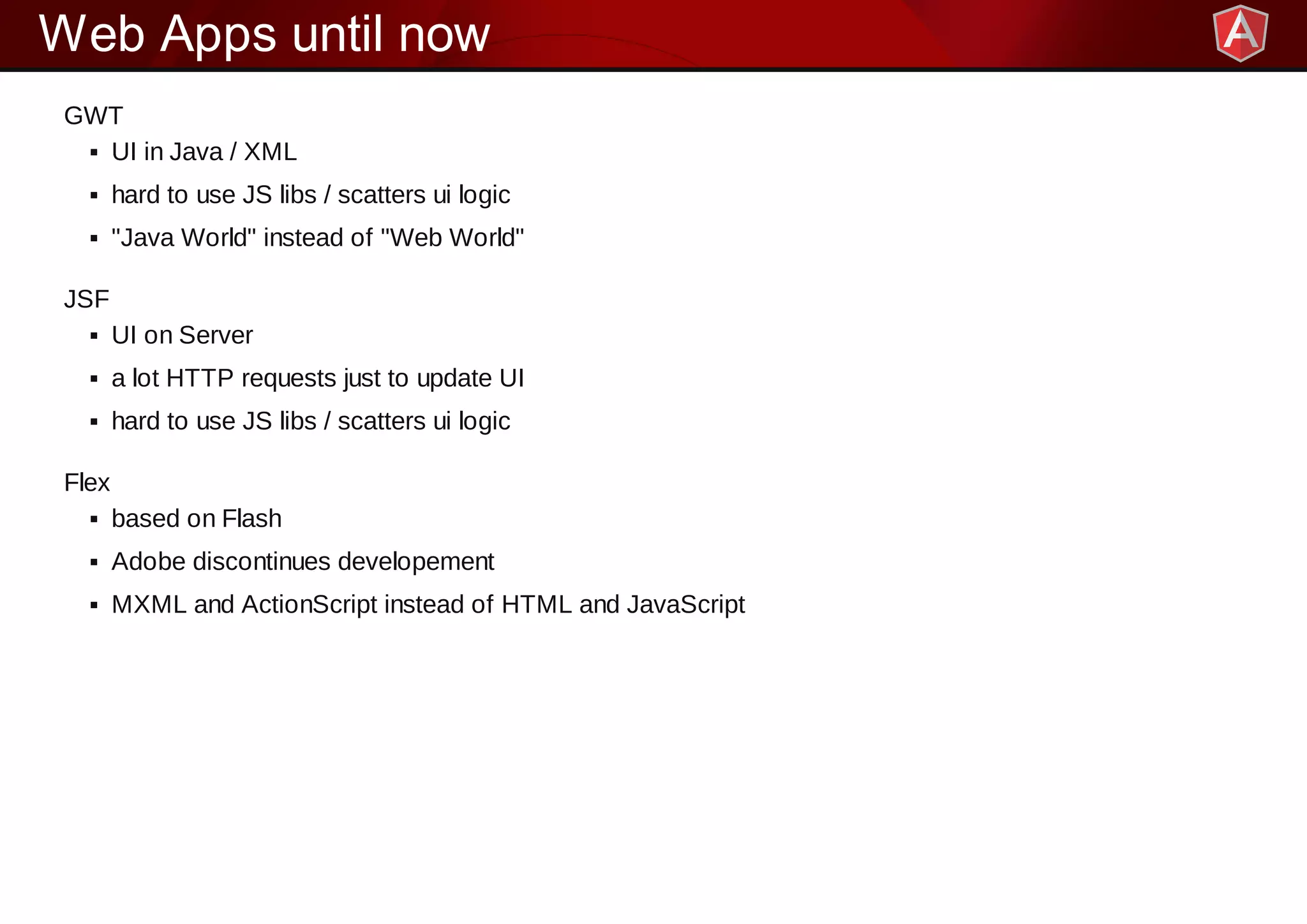Select the hard to use JS libs bullet under GWT

[x=311, y=195]
